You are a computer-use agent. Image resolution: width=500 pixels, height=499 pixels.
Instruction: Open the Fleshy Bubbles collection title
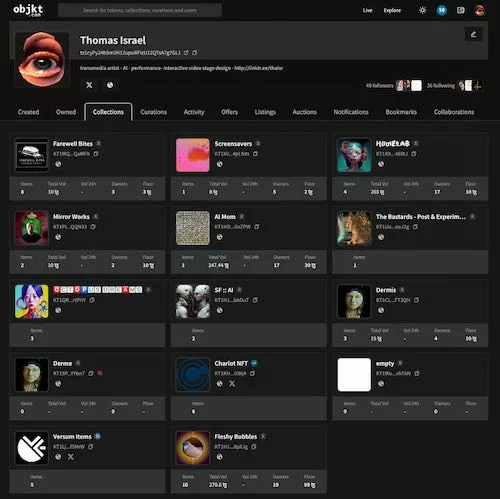click(236, 437)
